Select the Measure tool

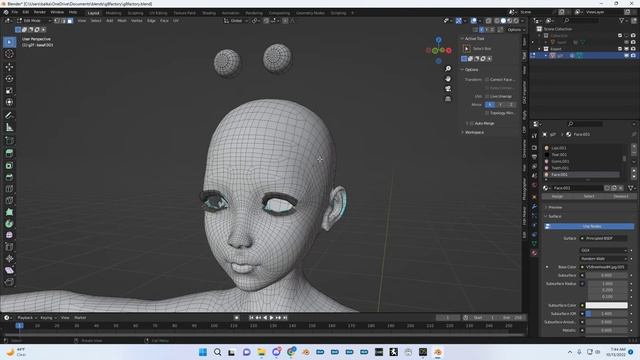point(9,127)
